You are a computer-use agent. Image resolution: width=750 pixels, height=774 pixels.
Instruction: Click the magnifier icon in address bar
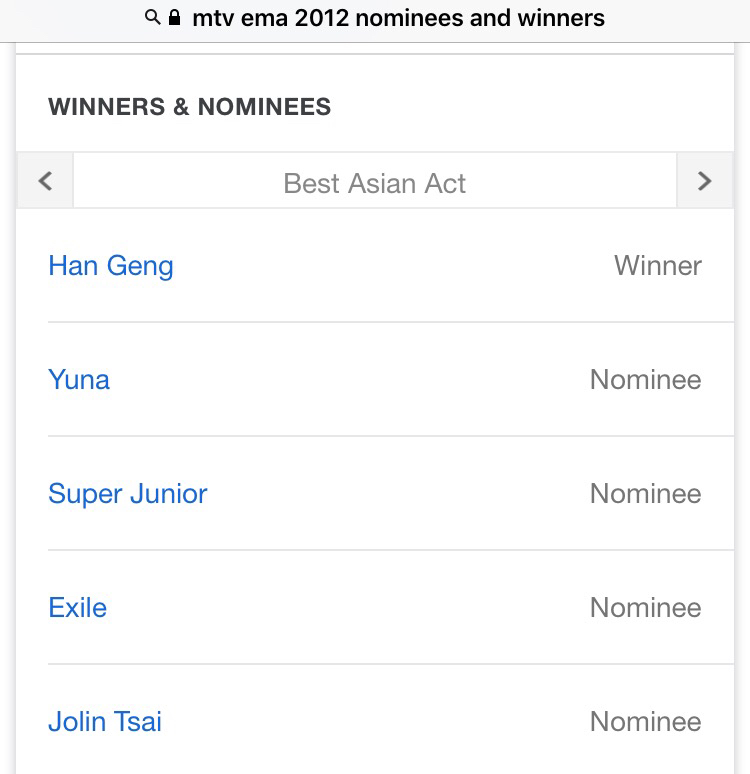pos(152,18)
